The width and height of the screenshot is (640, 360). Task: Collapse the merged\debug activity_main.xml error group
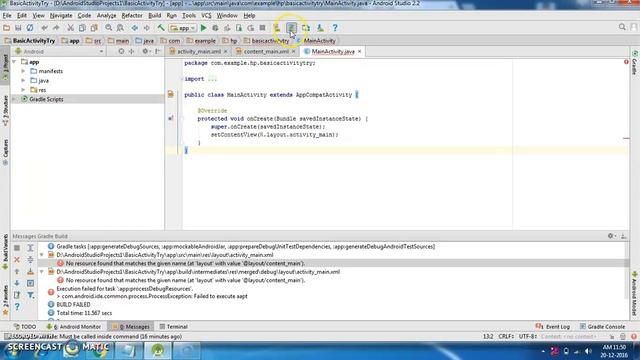tap(42, 272)
